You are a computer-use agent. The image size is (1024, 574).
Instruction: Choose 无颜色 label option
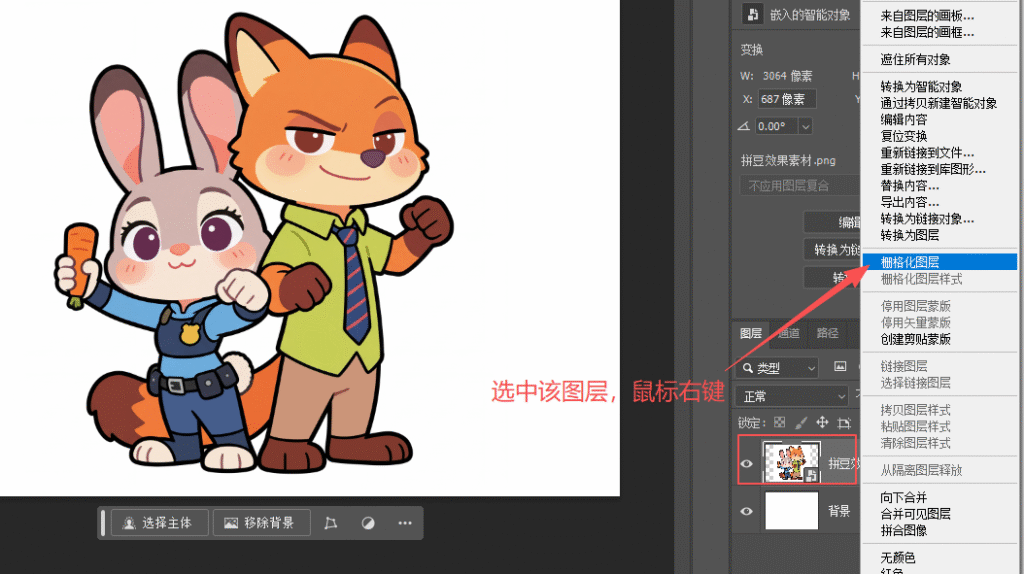[x=897, y=558]
